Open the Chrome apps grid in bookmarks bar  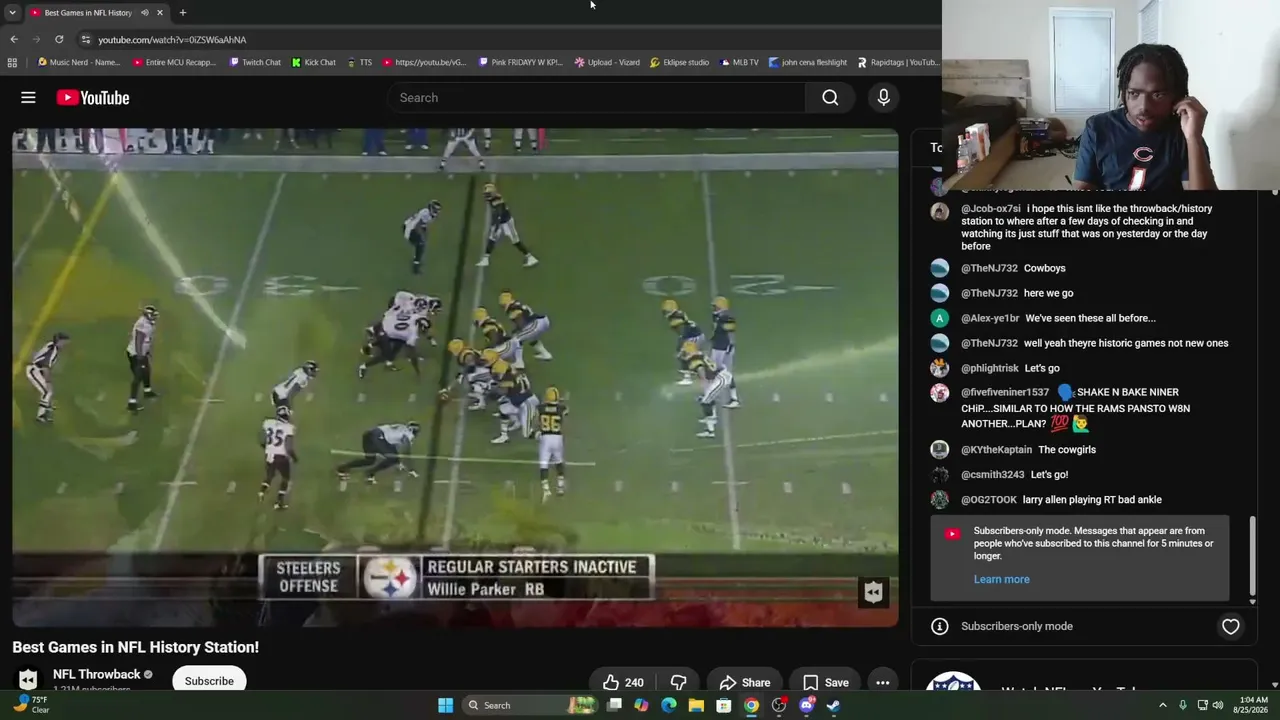pyautogui.click(x=12, y=62)
